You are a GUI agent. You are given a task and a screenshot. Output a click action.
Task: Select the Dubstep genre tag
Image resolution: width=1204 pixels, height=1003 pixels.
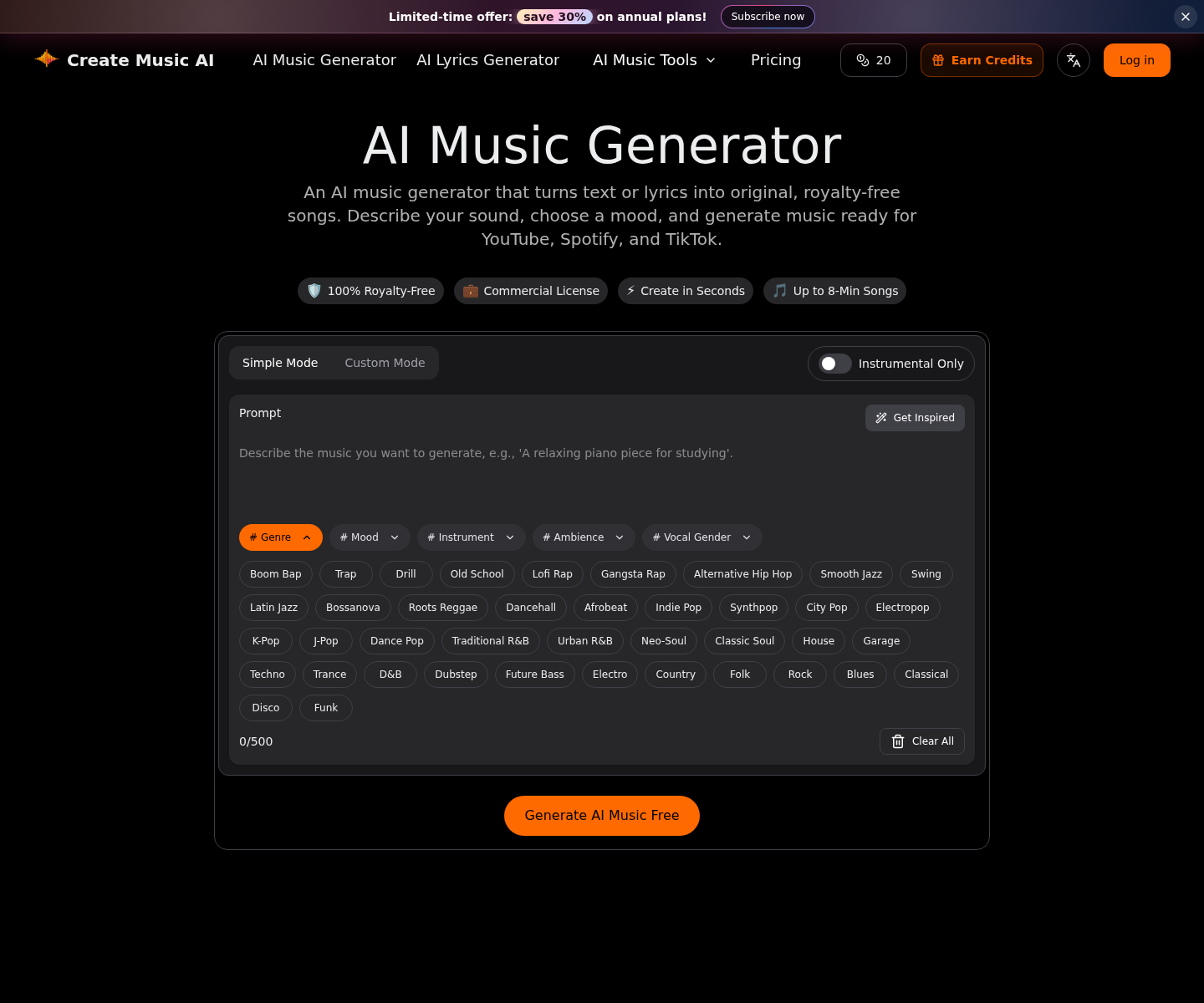[x=456, y=675]
